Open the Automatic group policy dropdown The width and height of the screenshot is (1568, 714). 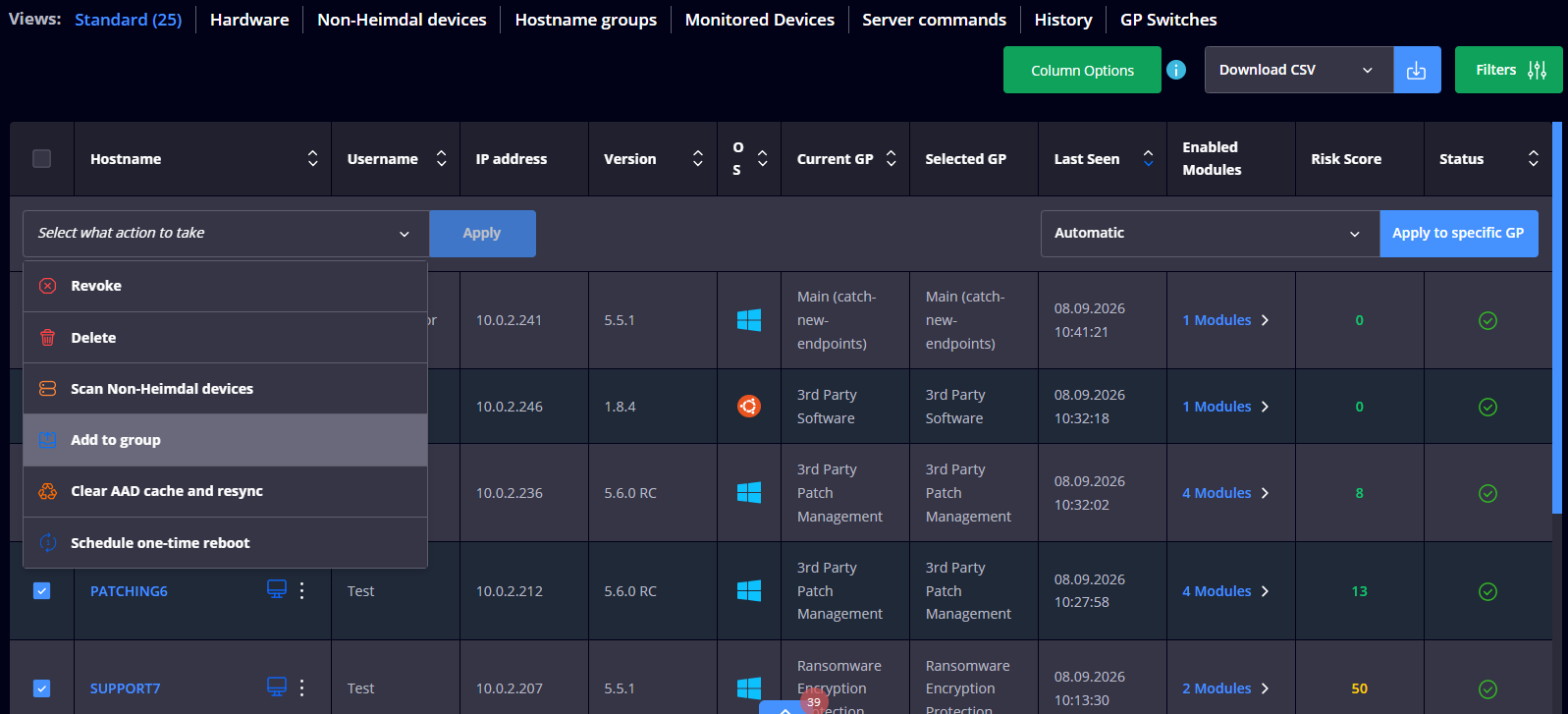coord(1210,234)
